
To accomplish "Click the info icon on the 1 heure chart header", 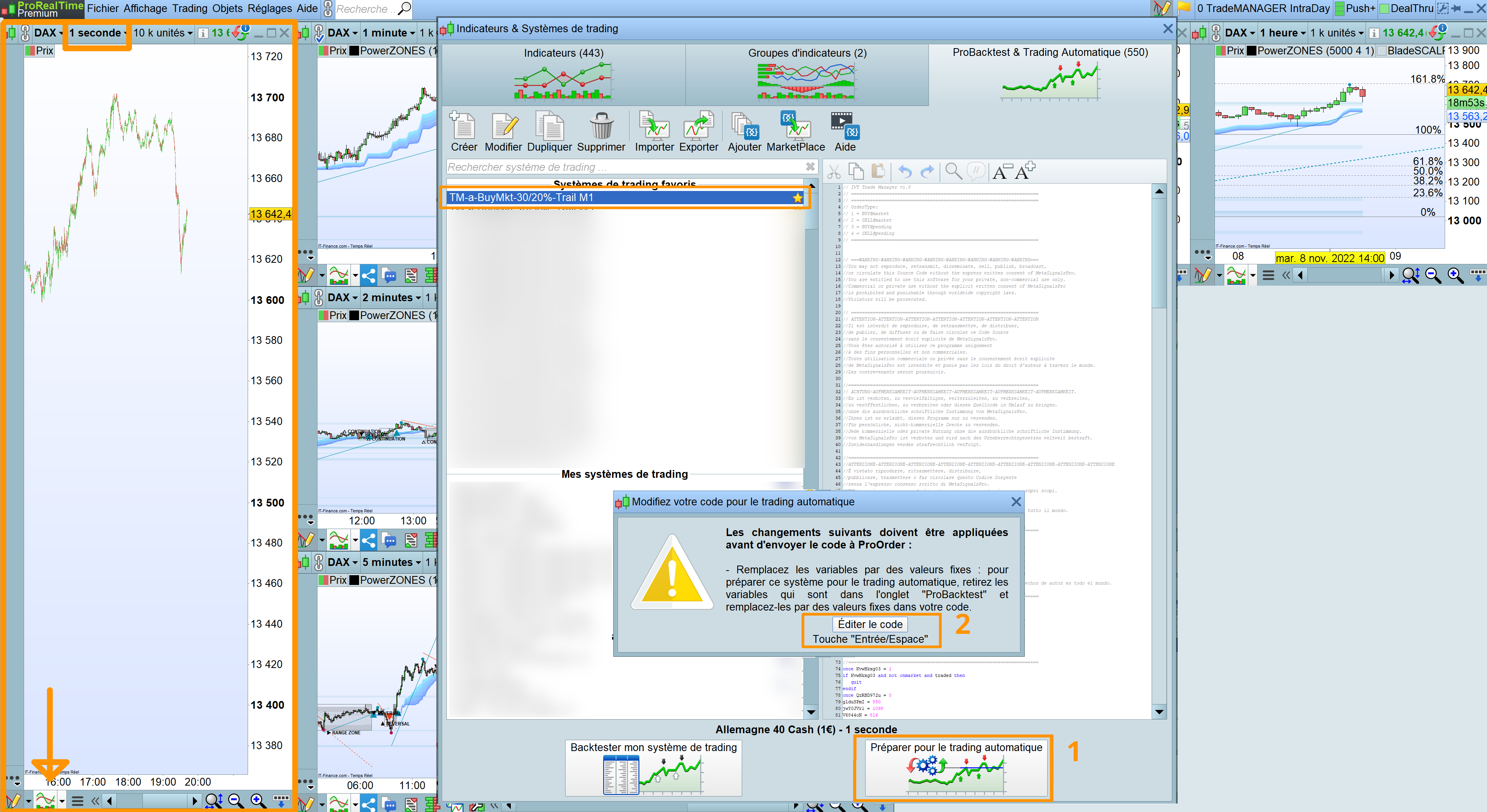I will [1374, 33].
